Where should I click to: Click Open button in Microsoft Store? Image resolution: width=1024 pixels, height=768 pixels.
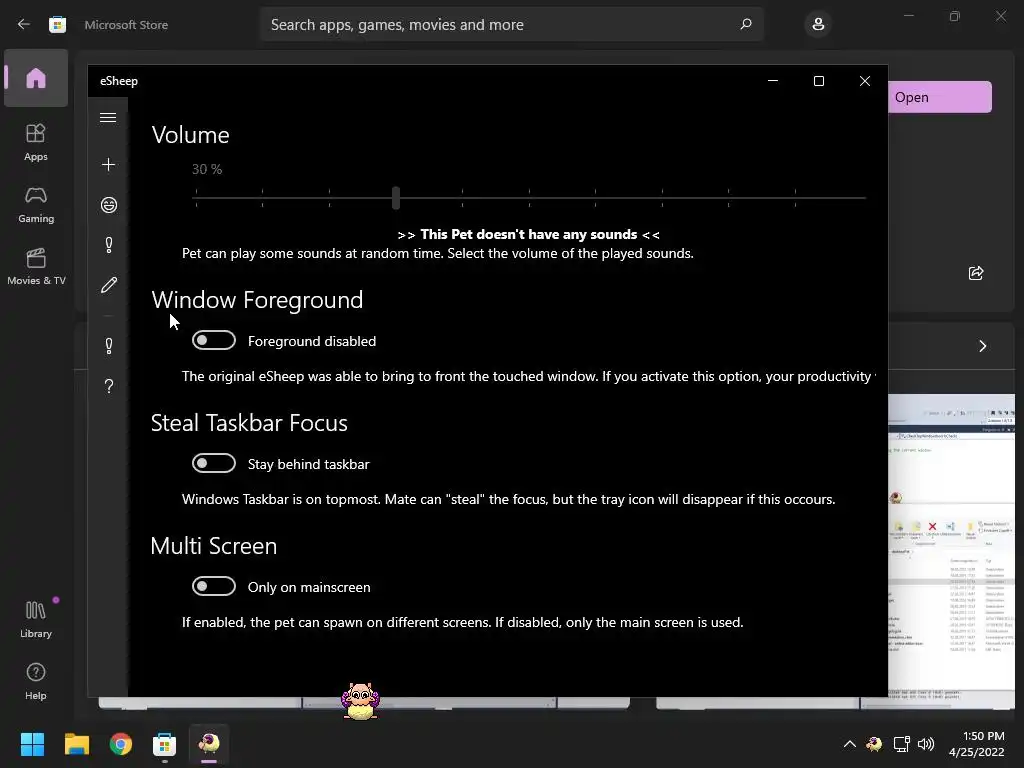(x=939, y=97)
